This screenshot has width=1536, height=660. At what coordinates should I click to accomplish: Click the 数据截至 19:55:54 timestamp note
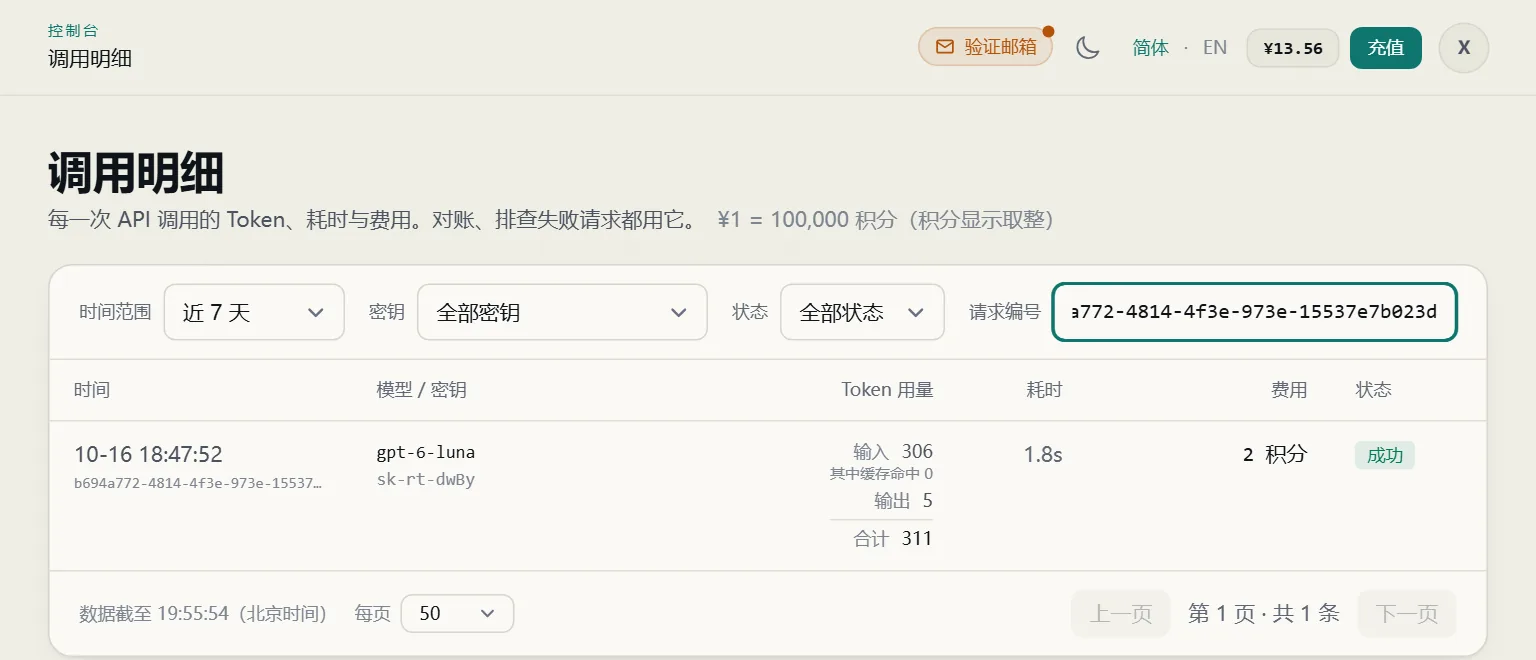coord(203,613)
